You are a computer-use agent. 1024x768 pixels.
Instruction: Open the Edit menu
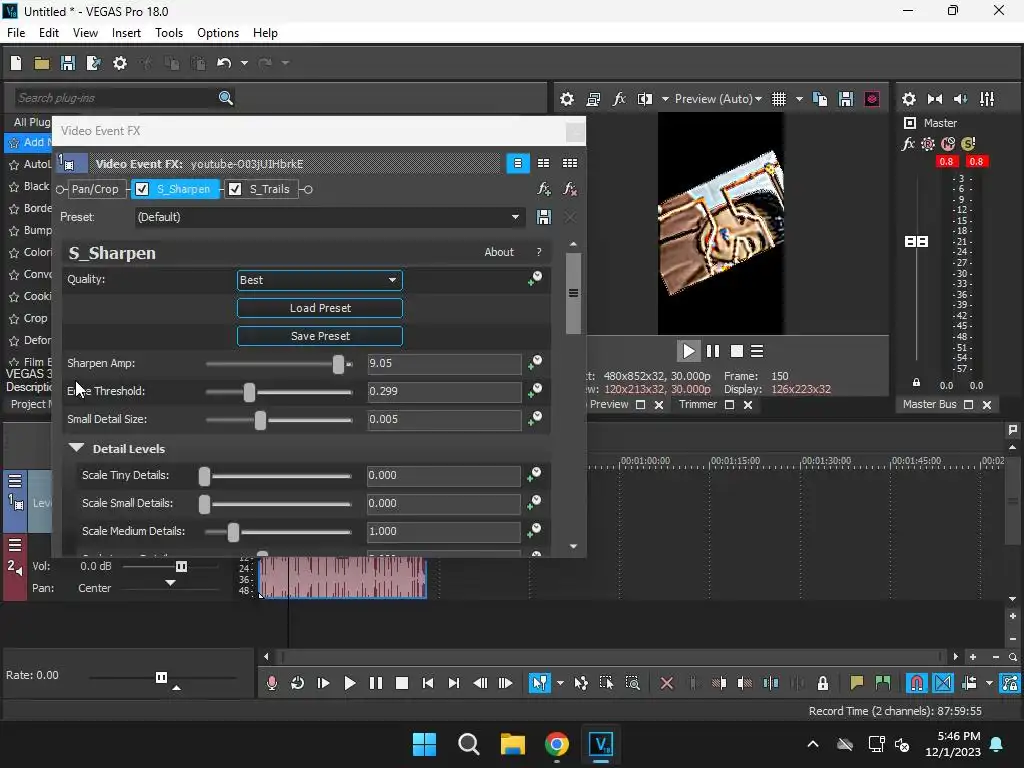click(x=48, y=33)
